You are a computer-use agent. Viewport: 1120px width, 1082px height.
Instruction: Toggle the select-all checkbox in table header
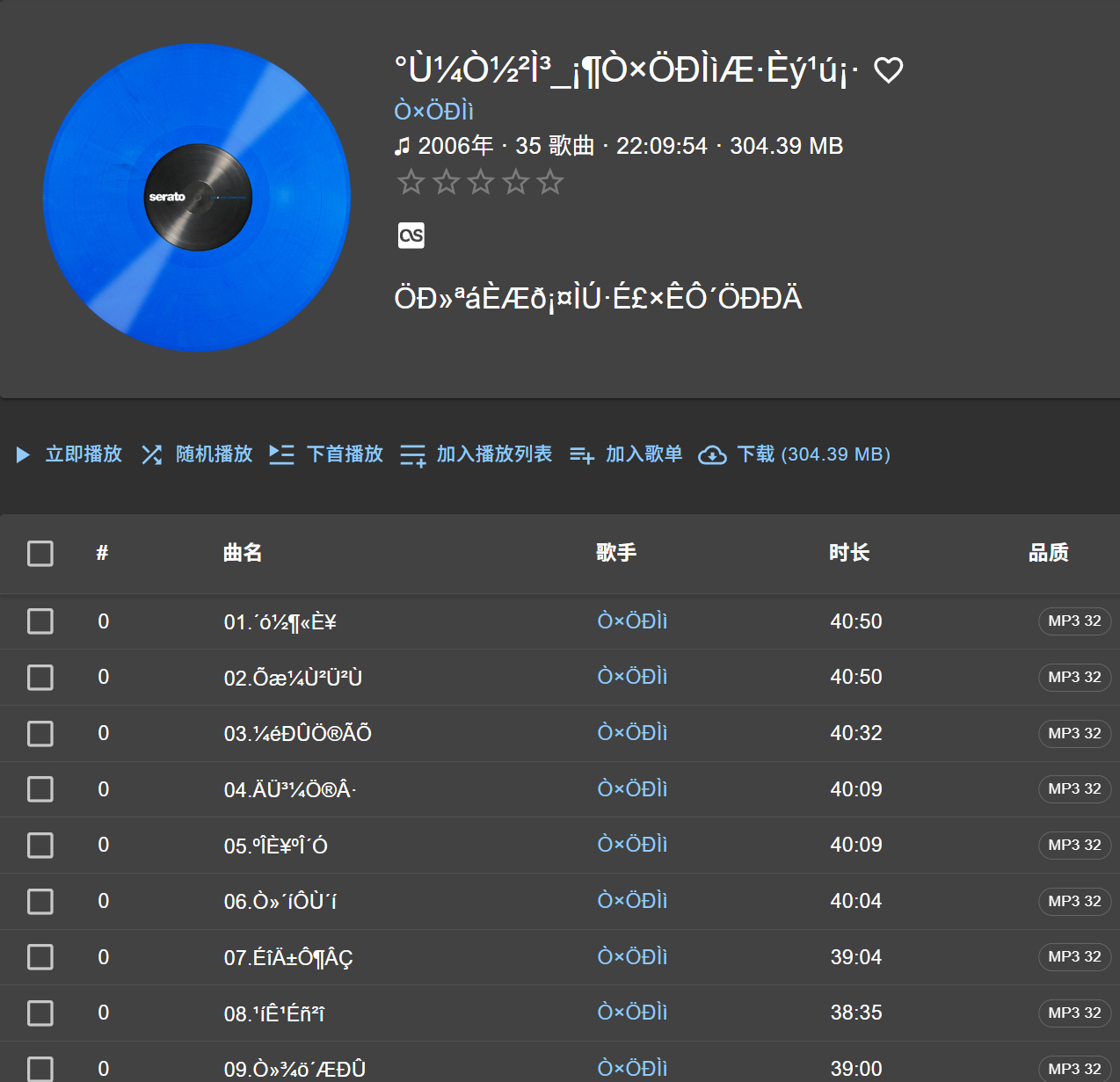[40, 554]
